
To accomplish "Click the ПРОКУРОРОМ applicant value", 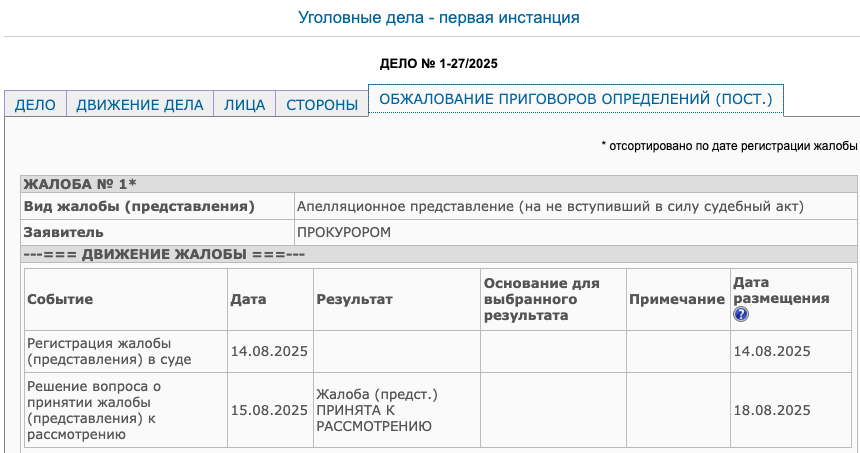I will [x=344, y=233].
